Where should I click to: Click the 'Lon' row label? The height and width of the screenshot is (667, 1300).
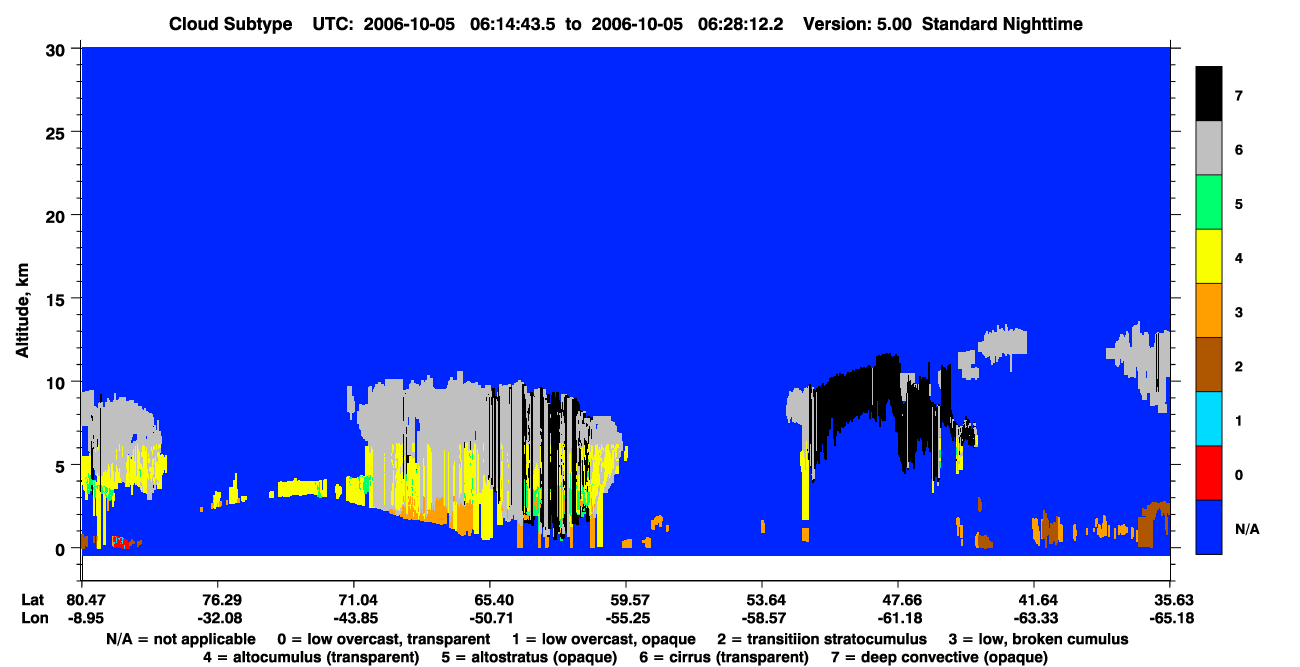coord(33,617)
